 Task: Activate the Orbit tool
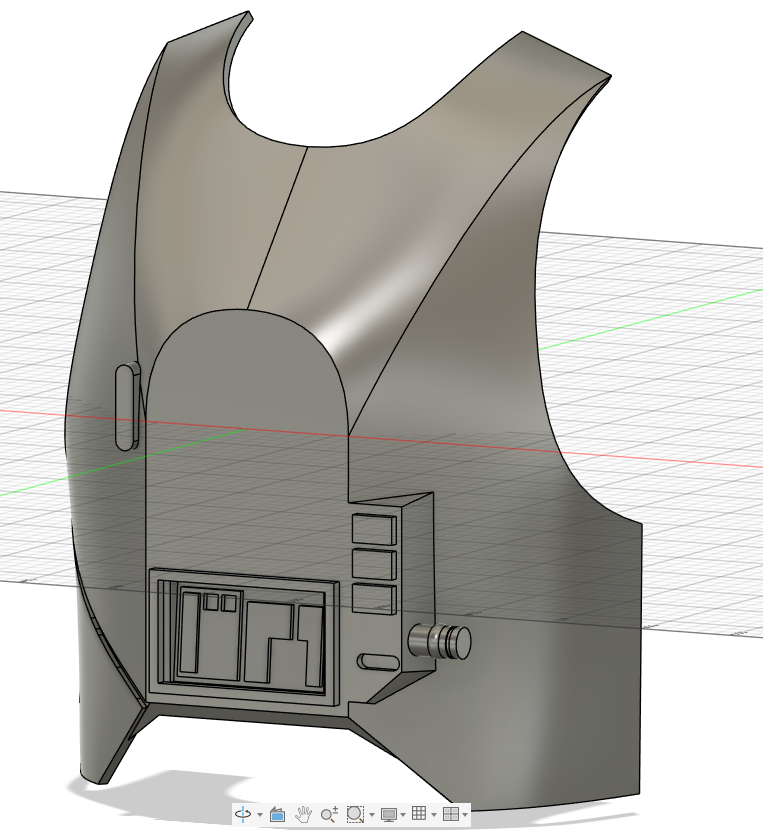coord(243,814)
